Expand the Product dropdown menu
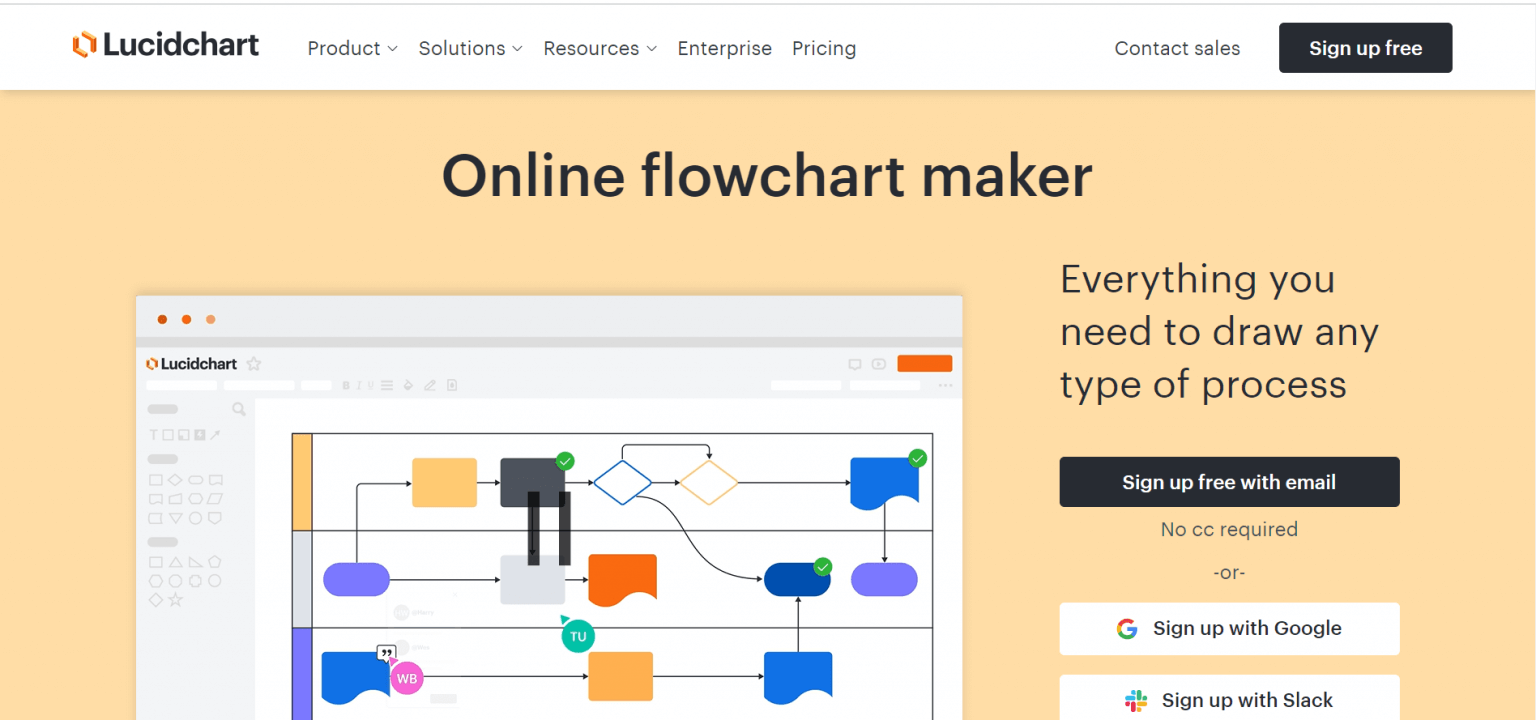This screenshot has height=720, width=1536. 352,48
